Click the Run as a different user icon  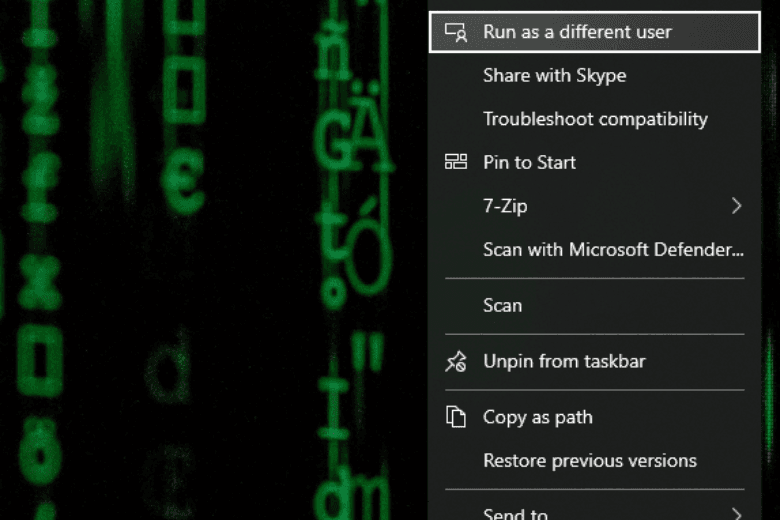[x=456, y=32]
